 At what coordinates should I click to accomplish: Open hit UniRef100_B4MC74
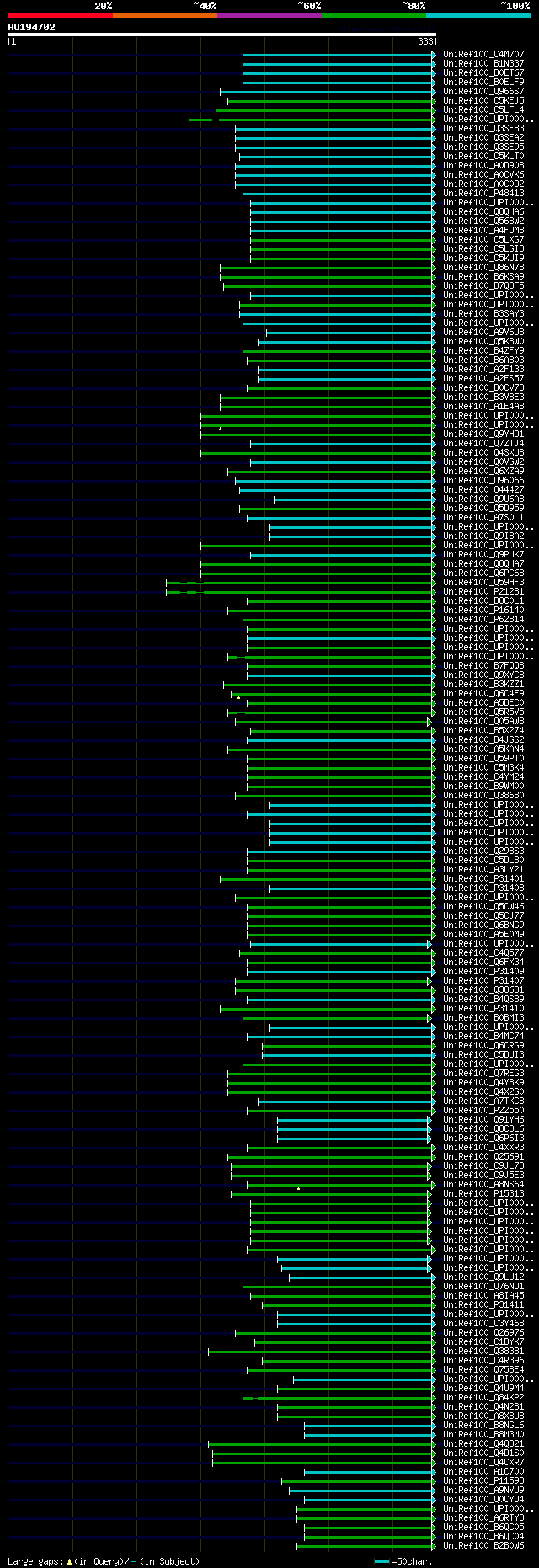[483, 1037]
